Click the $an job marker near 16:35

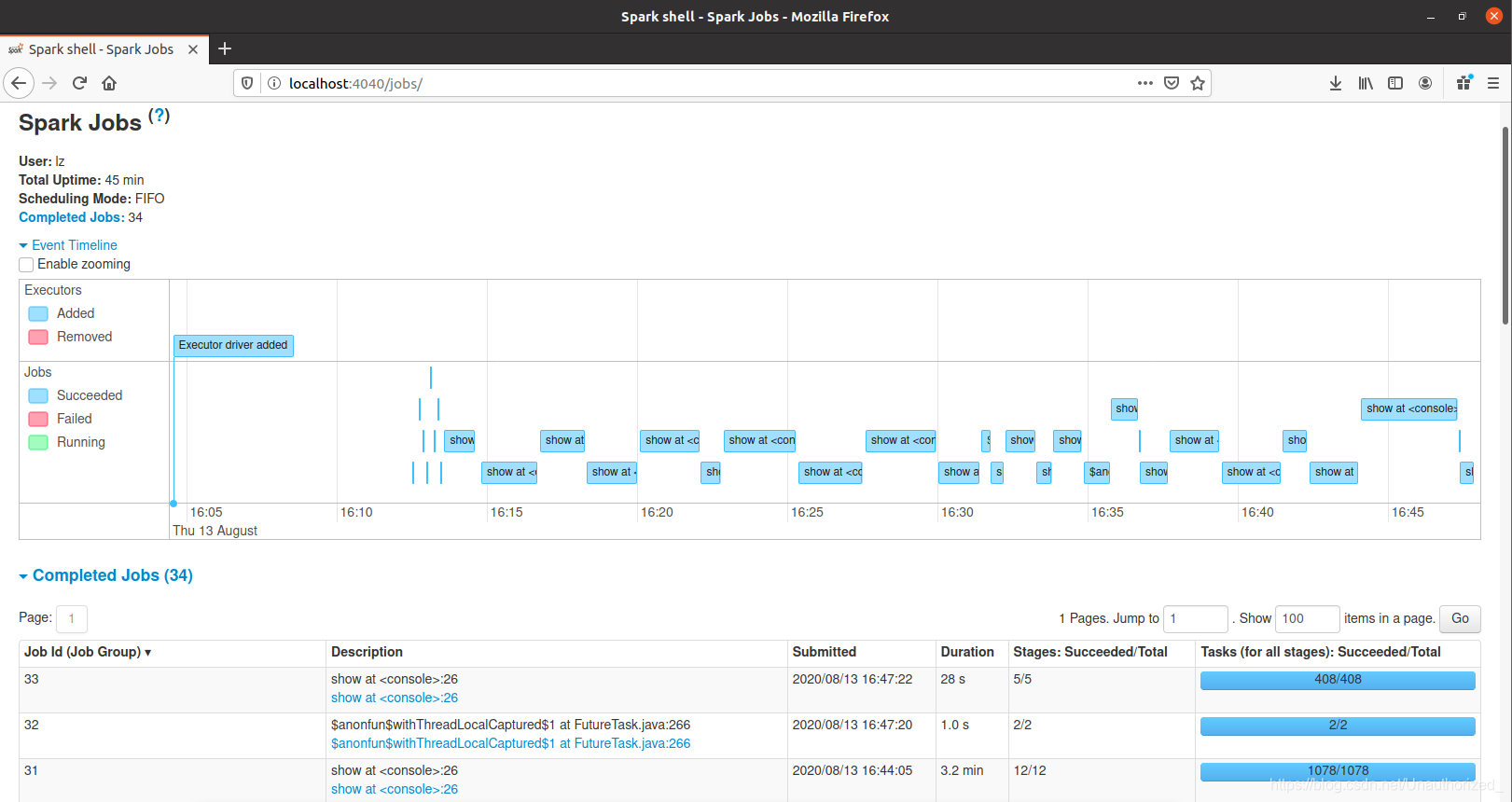tap(1098, 472)
